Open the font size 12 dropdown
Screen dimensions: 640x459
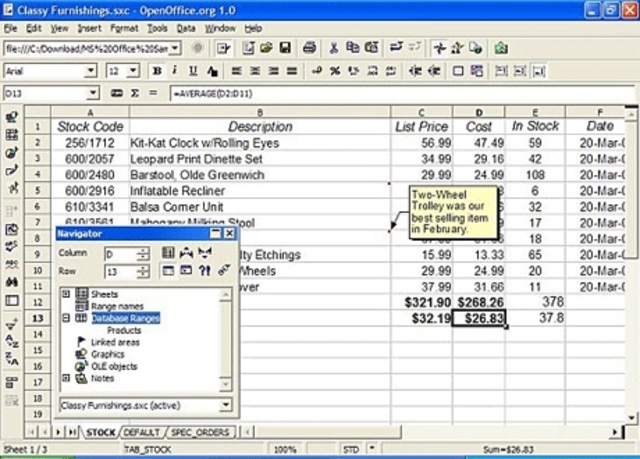133,71
